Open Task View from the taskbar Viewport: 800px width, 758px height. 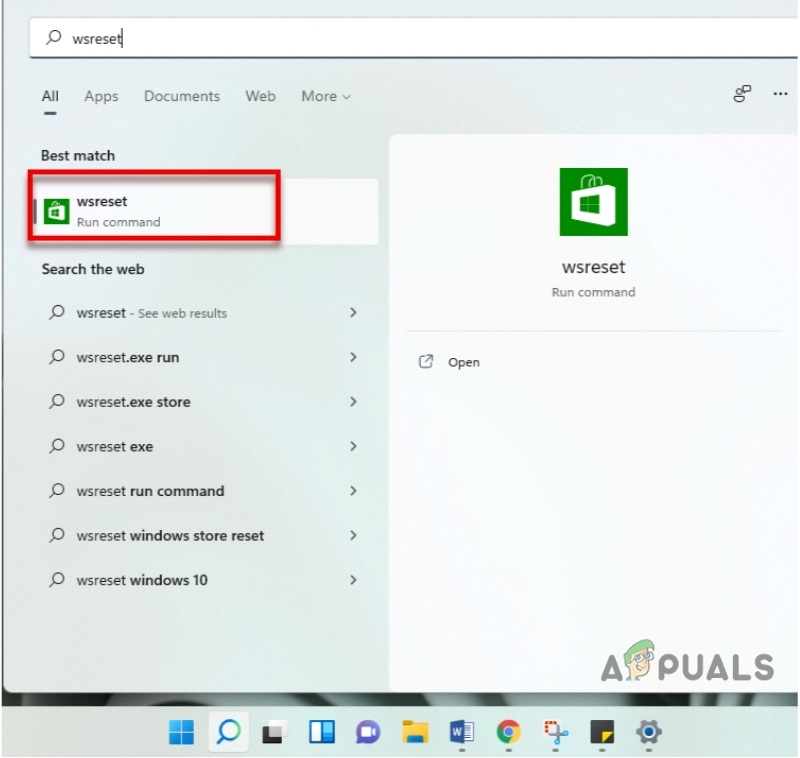click(275, 732)
